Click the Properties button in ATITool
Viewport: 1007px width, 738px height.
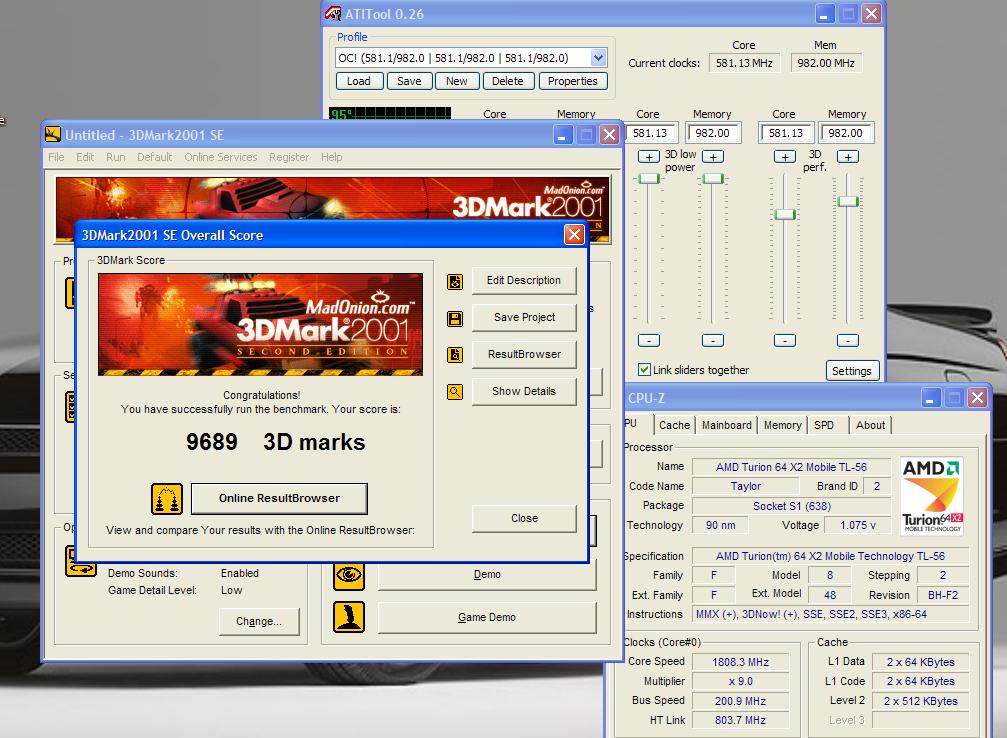click(572, 81)
